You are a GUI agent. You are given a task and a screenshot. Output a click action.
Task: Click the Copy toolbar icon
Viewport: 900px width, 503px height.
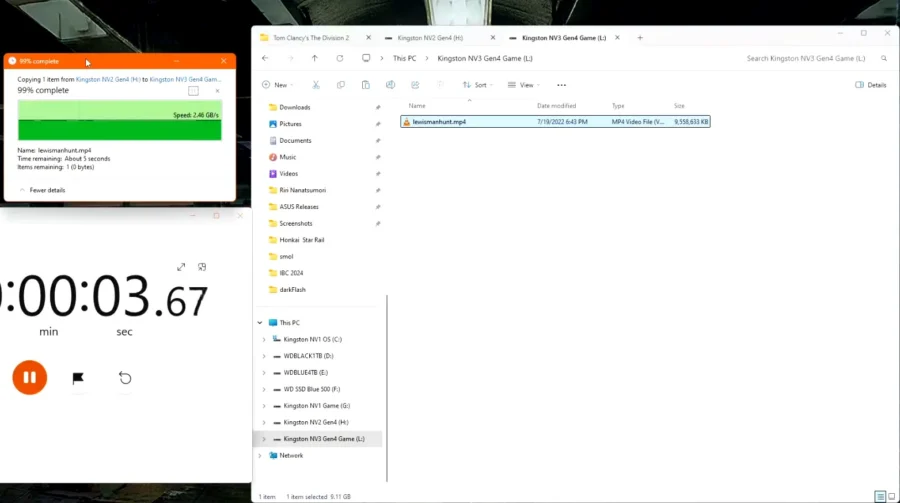pos(341,85)
